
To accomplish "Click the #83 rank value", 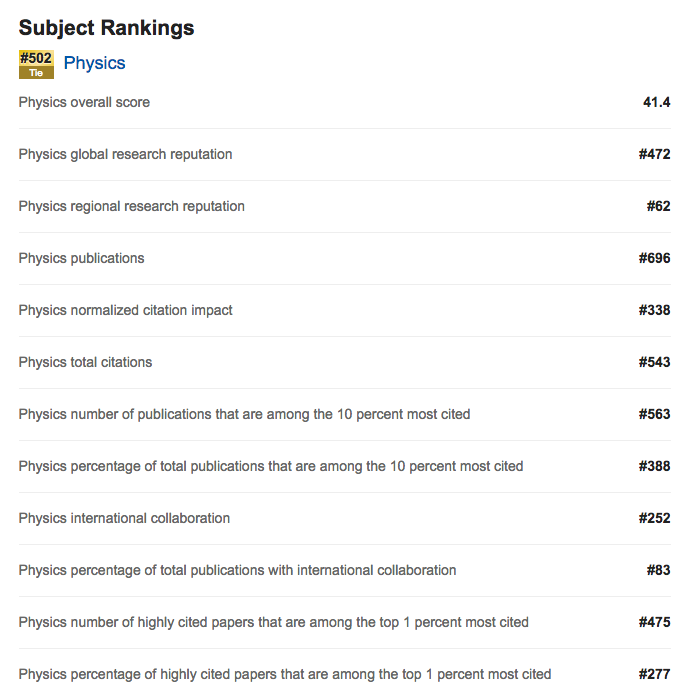I will click(x=658, y=570).
